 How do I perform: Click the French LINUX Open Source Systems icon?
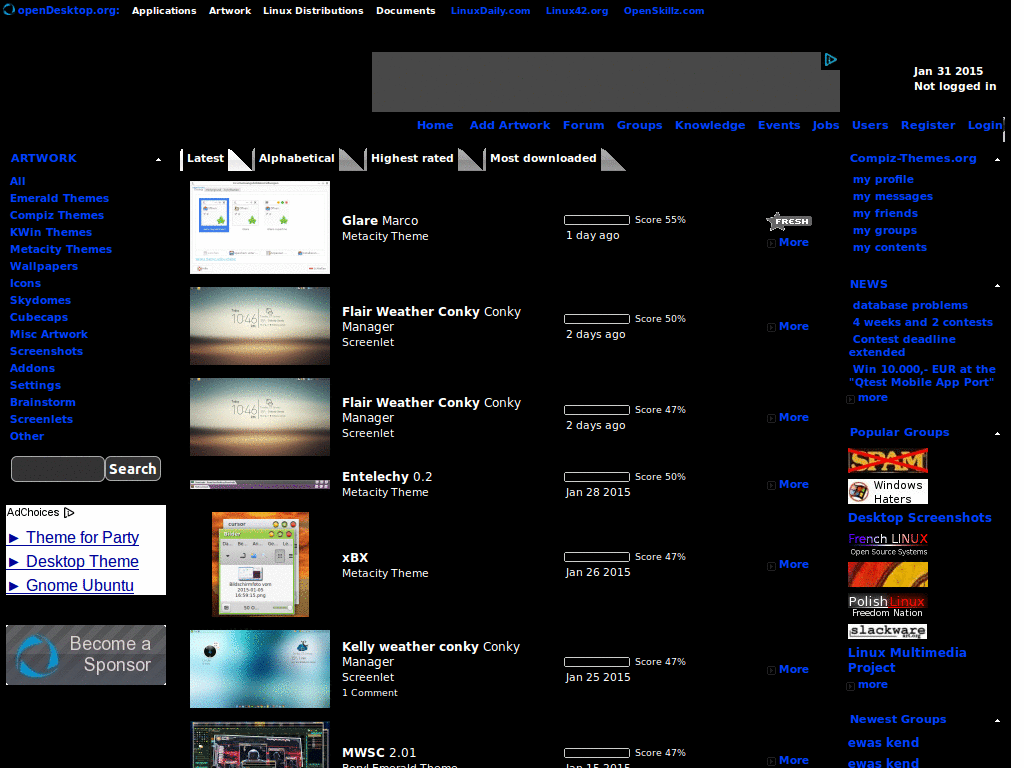coord(887,545)
